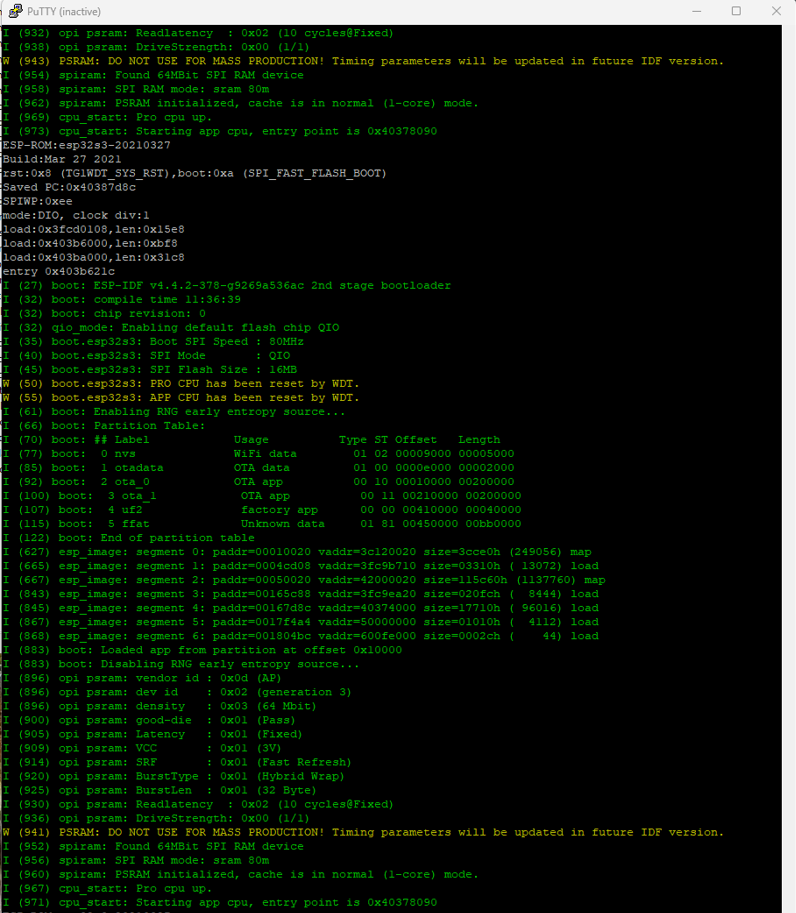This screenshot has width=796, height=913.
Task: Select 'APP CPU has been reset by WDT.' warning
Action: [254, 398]
